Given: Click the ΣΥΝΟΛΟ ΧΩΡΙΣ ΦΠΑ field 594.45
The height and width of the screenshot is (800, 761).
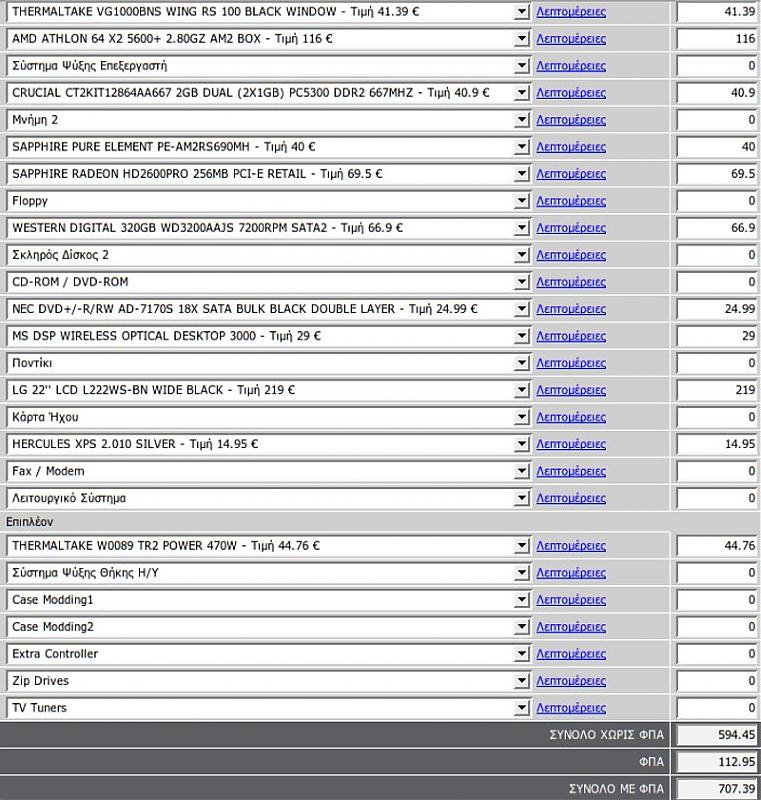Looking at the screenshot, I should pos(717,735).
